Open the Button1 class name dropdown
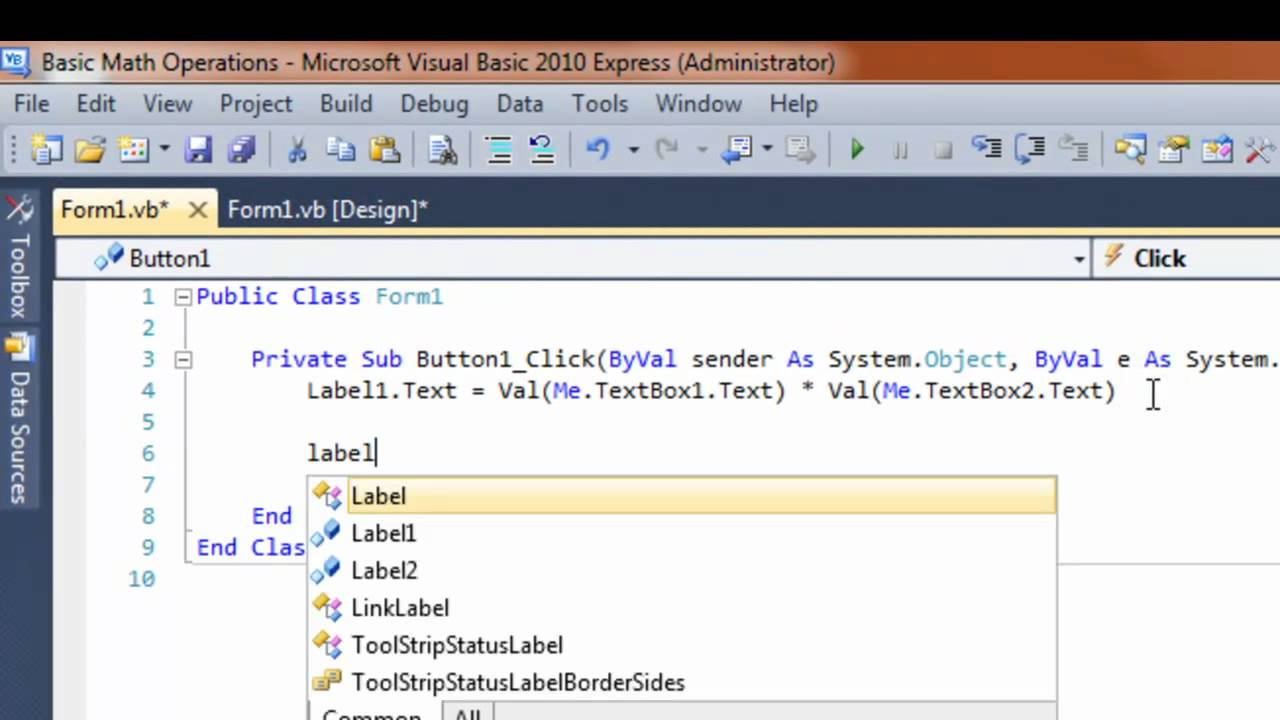The width and height of the screenshot is (1280, 720). click(x=1079, y=259)
